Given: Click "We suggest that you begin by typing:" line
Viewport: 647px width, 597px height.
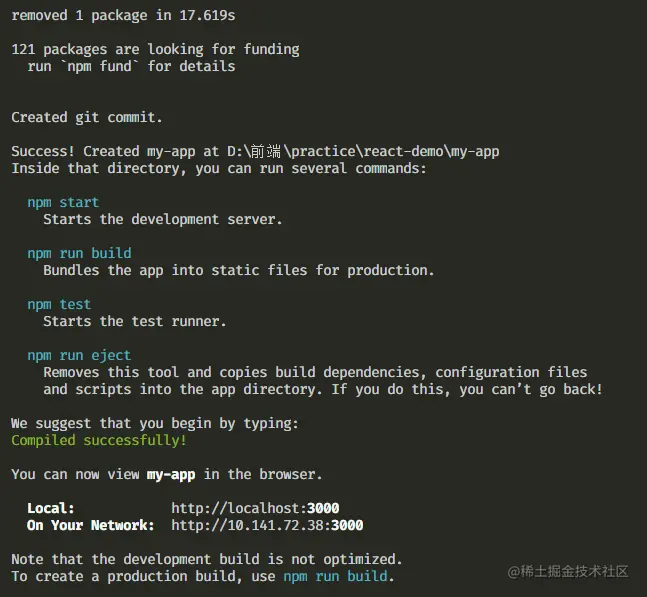Looking at the screenshot, I should click(155, 423).
